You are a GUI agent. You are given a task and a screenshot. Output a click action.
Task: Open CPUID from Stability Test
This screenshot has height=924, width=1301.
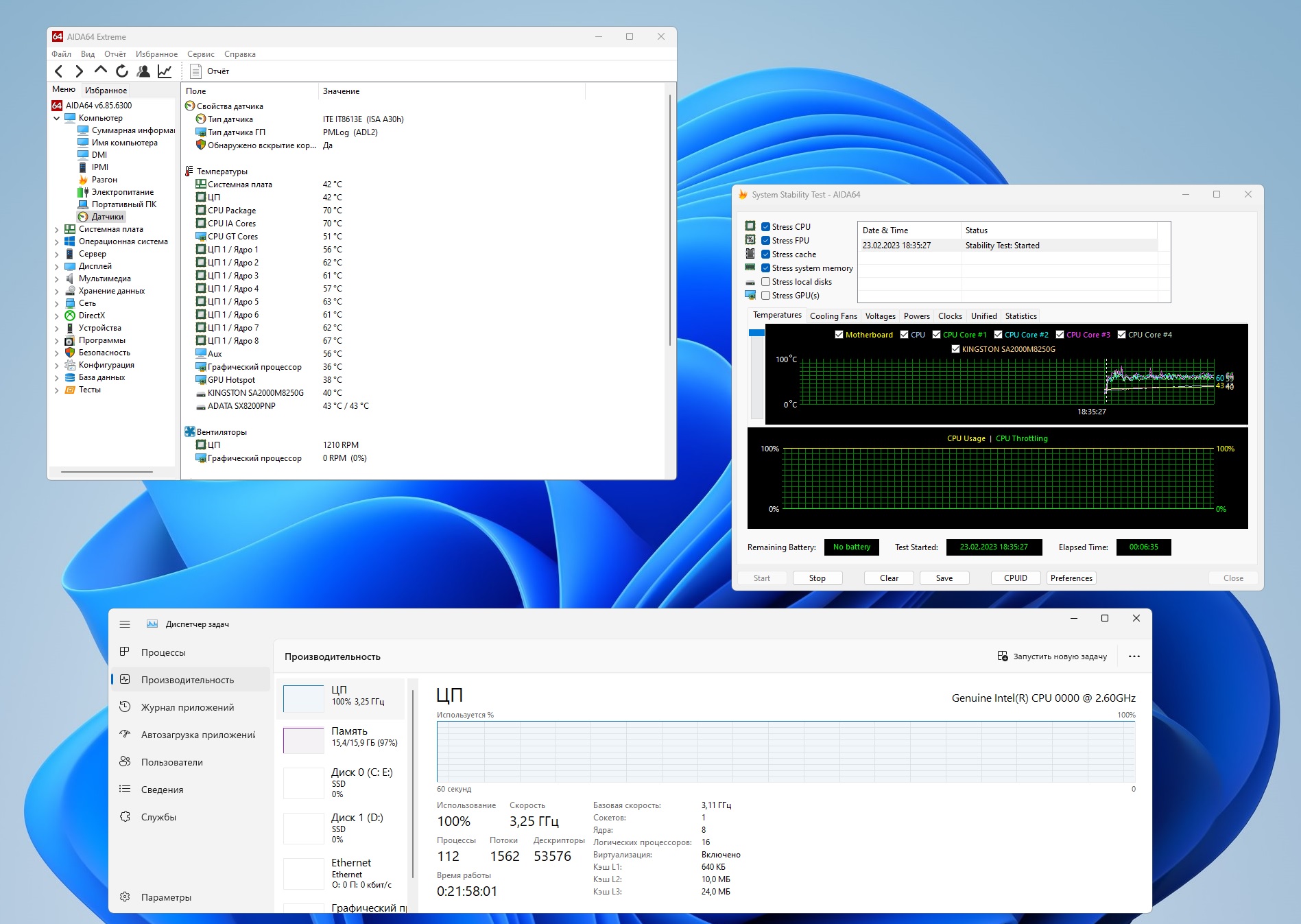[1016, 578]
